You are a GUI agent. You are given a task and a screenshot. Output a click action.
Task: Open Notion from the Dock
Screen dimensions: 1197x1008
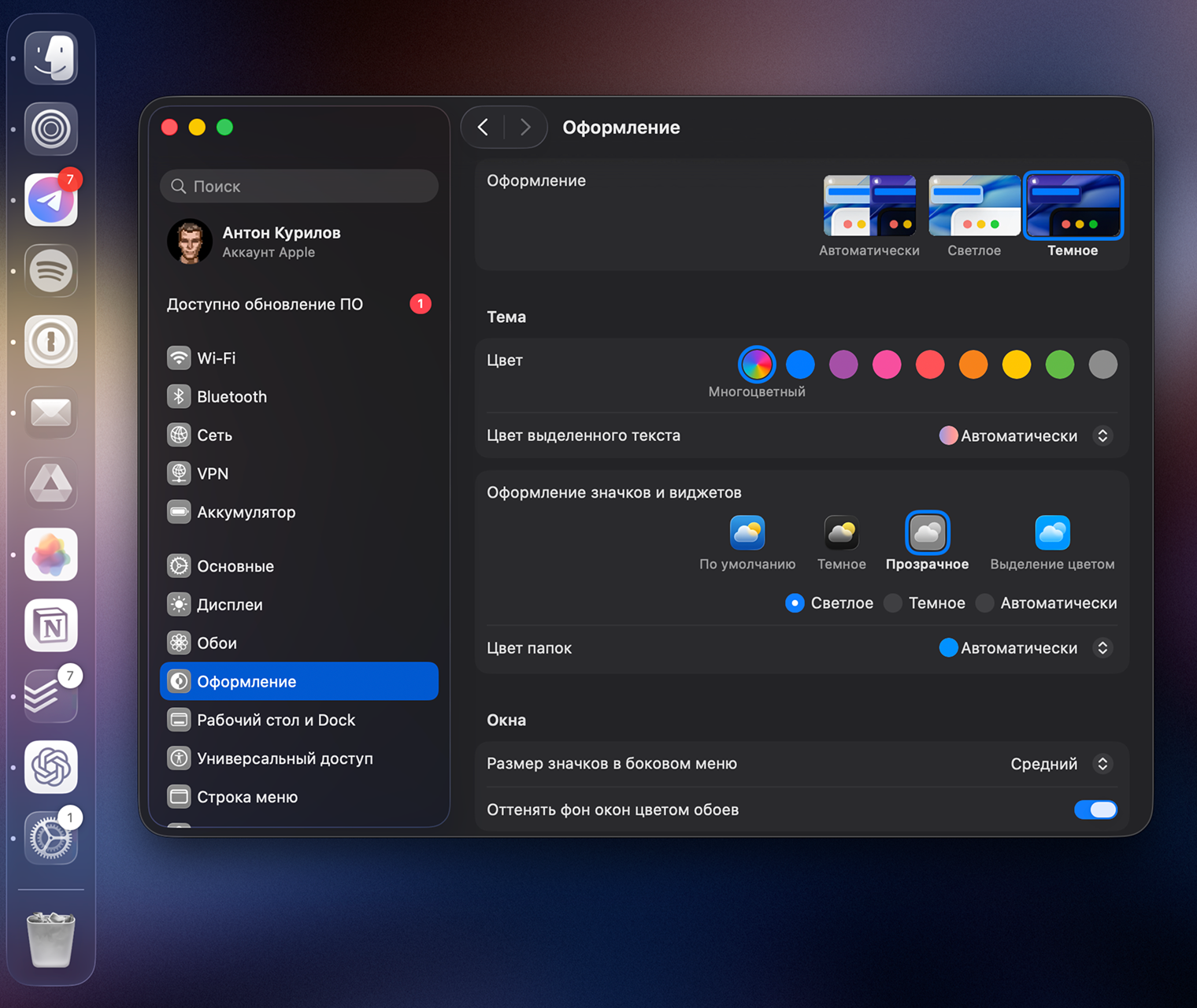[x=51, y=625]
